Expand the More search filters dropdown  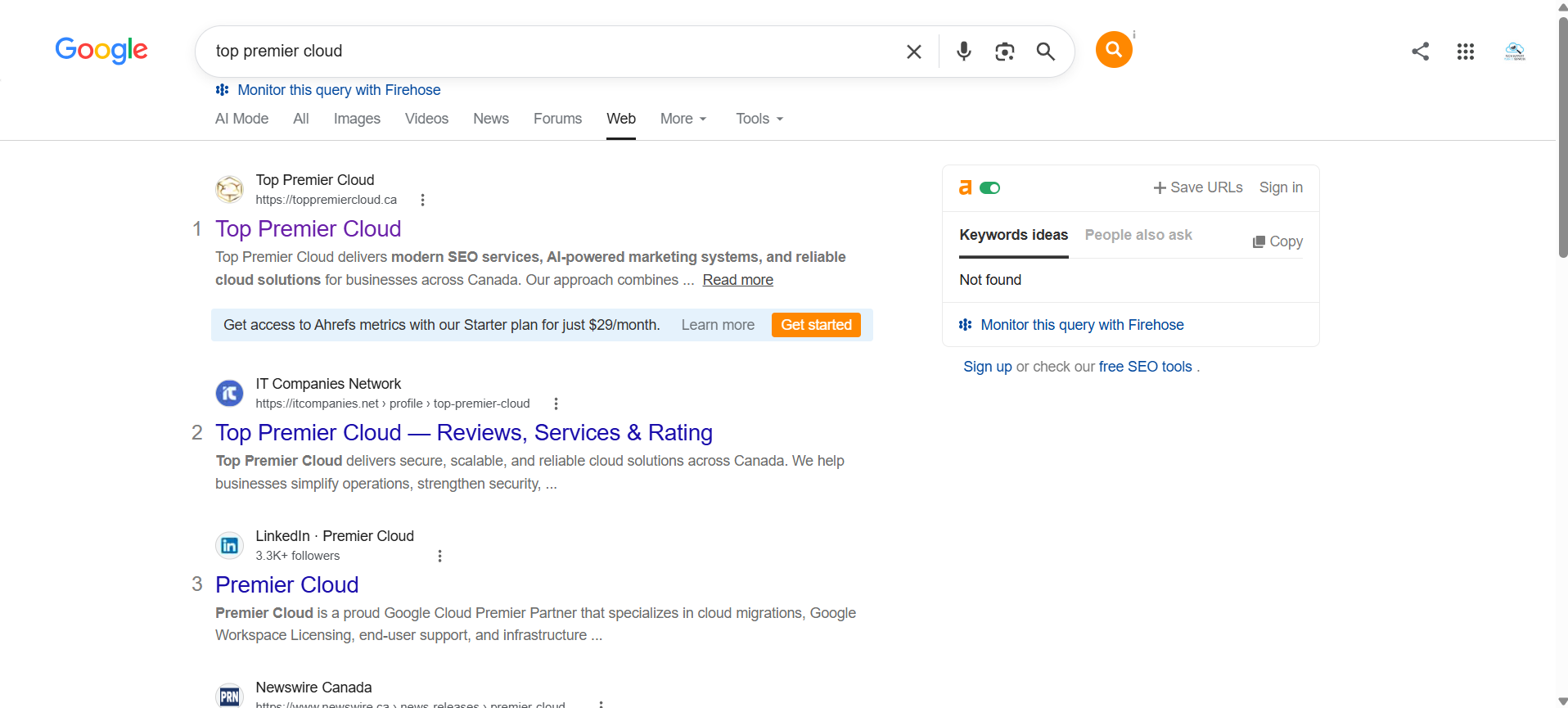point(683,119)
